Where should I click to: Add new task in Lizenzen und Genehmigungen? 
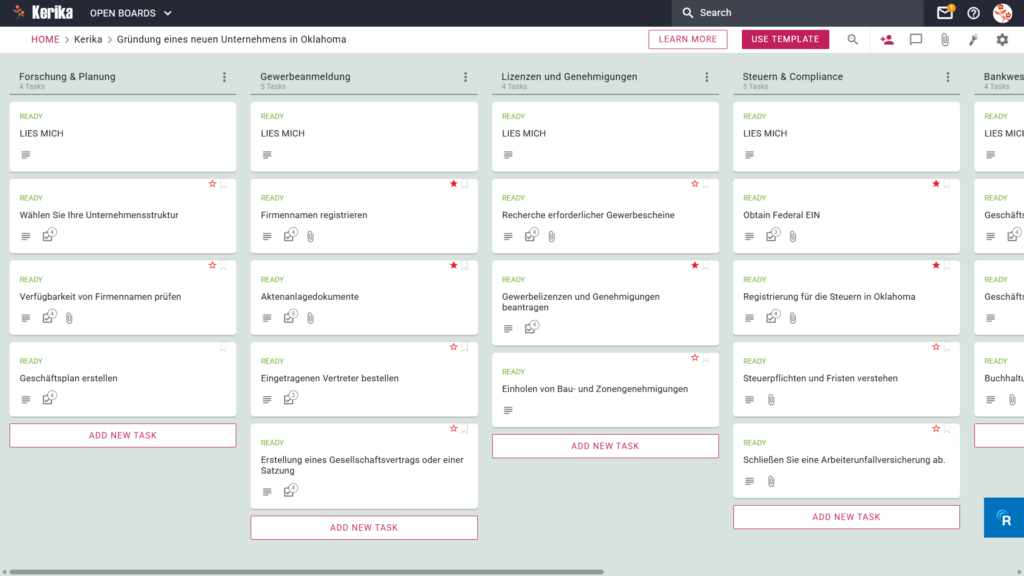coord(605,446)
